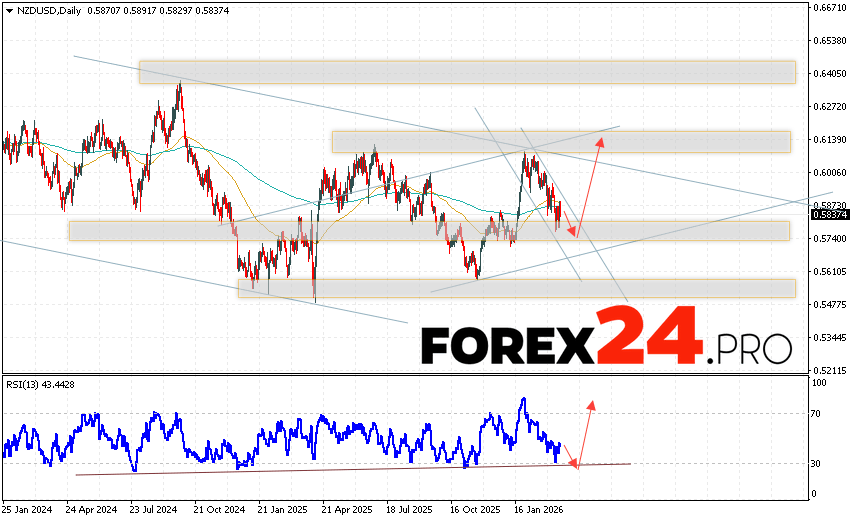Click the small triangle before NZDUSD,Daily title
This screenshot has width=854, height=521.
tap(7, 9)
